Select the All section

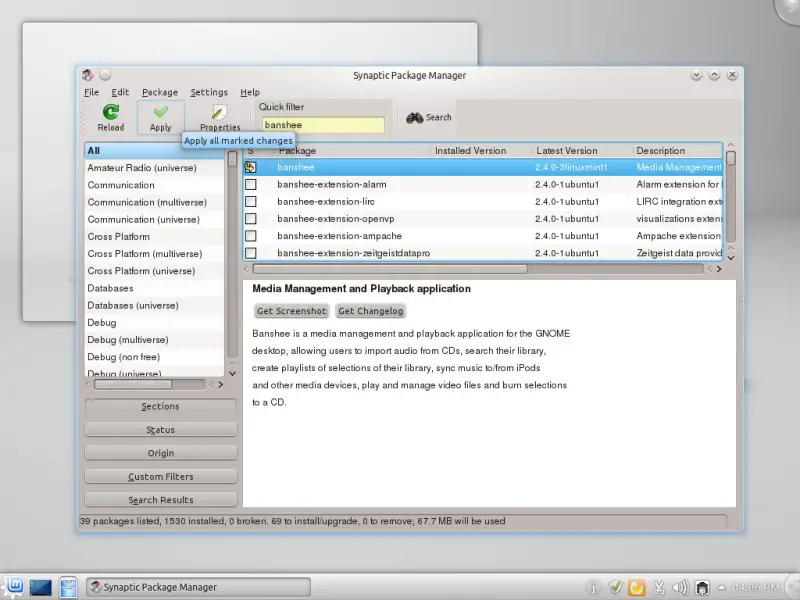pos(154,151)
